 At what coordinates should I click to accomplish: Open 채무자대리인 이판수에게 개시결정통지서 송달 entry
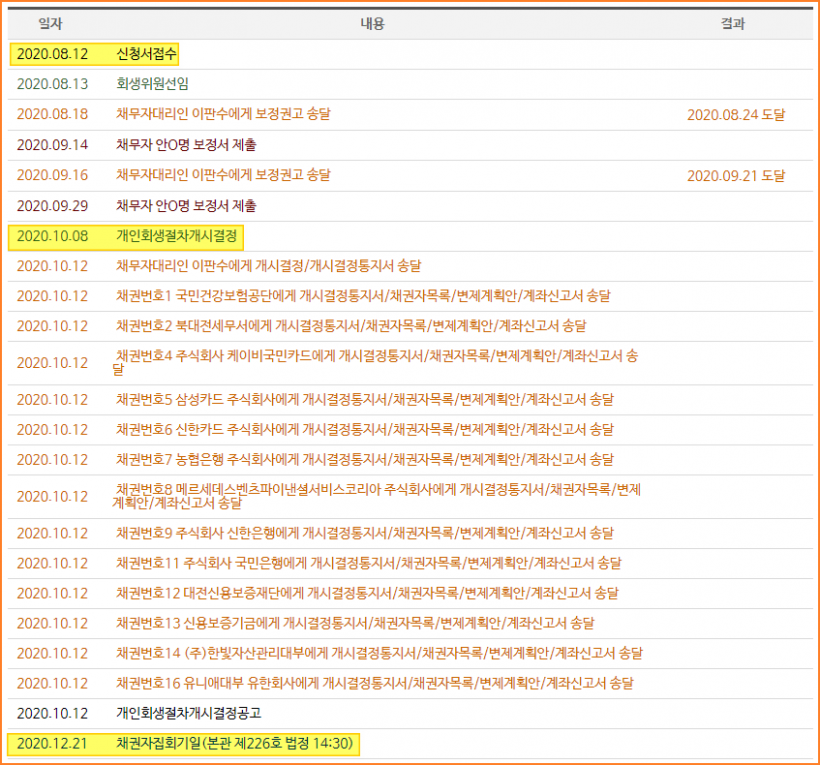(268, 266)
